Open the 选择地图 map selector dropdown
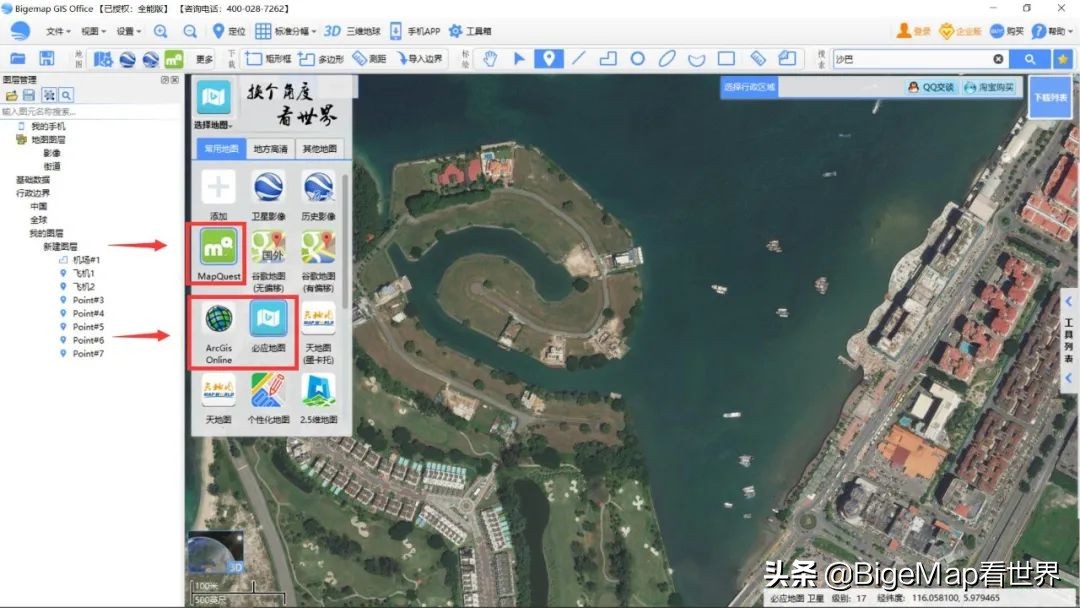 pyautogui.click(x=213, y=125)
